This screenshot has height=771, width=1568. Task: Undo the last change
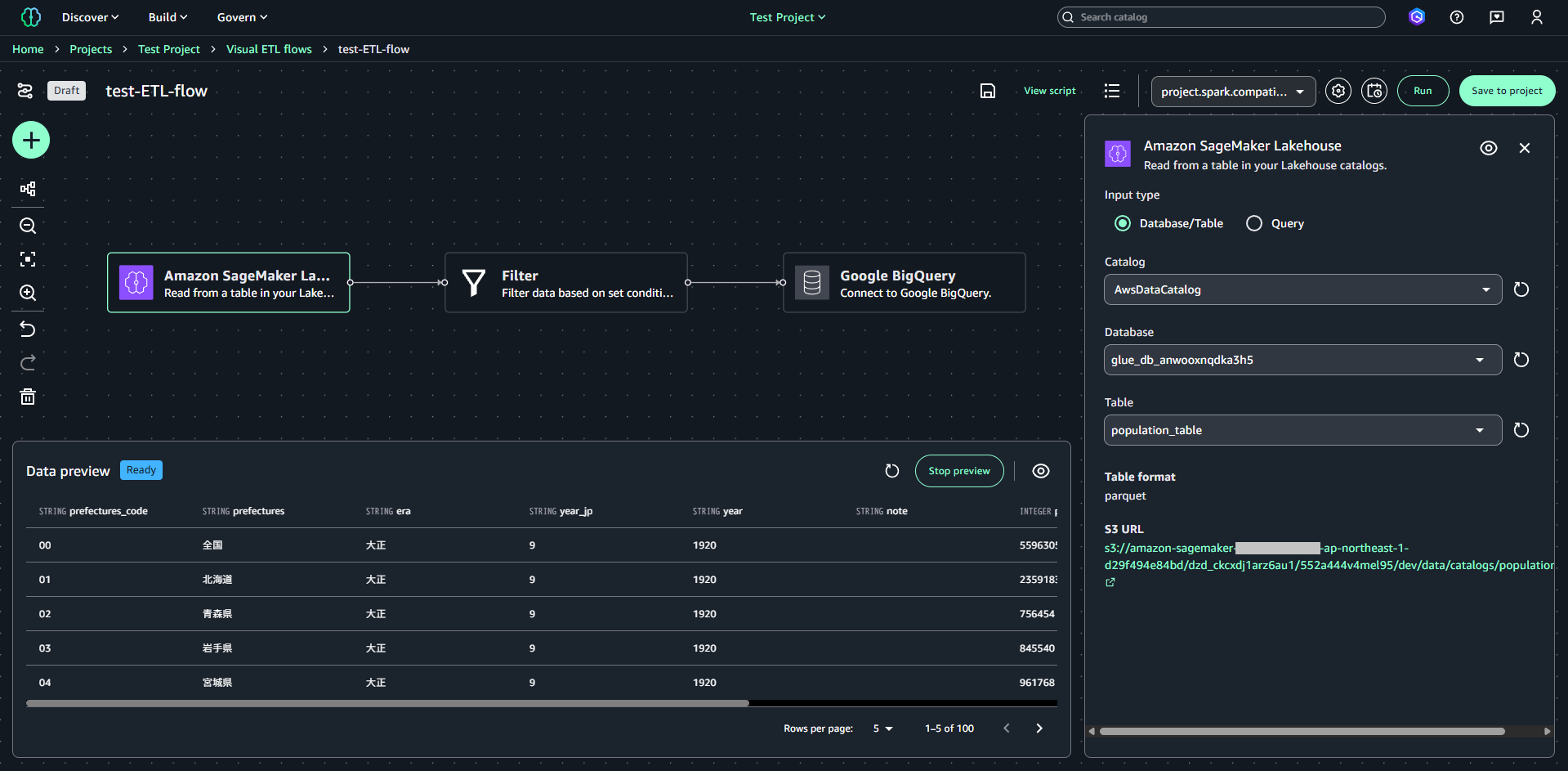28,329
